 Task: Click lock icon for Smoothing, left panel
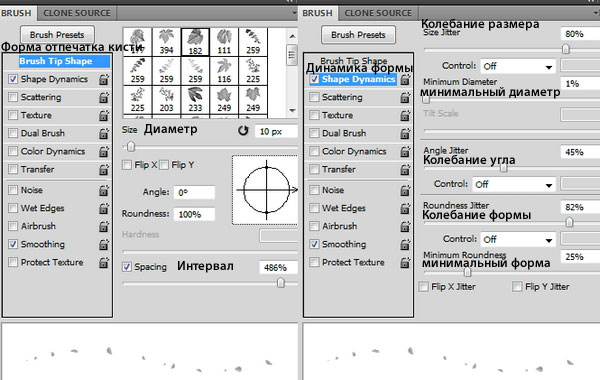point(104,244)
